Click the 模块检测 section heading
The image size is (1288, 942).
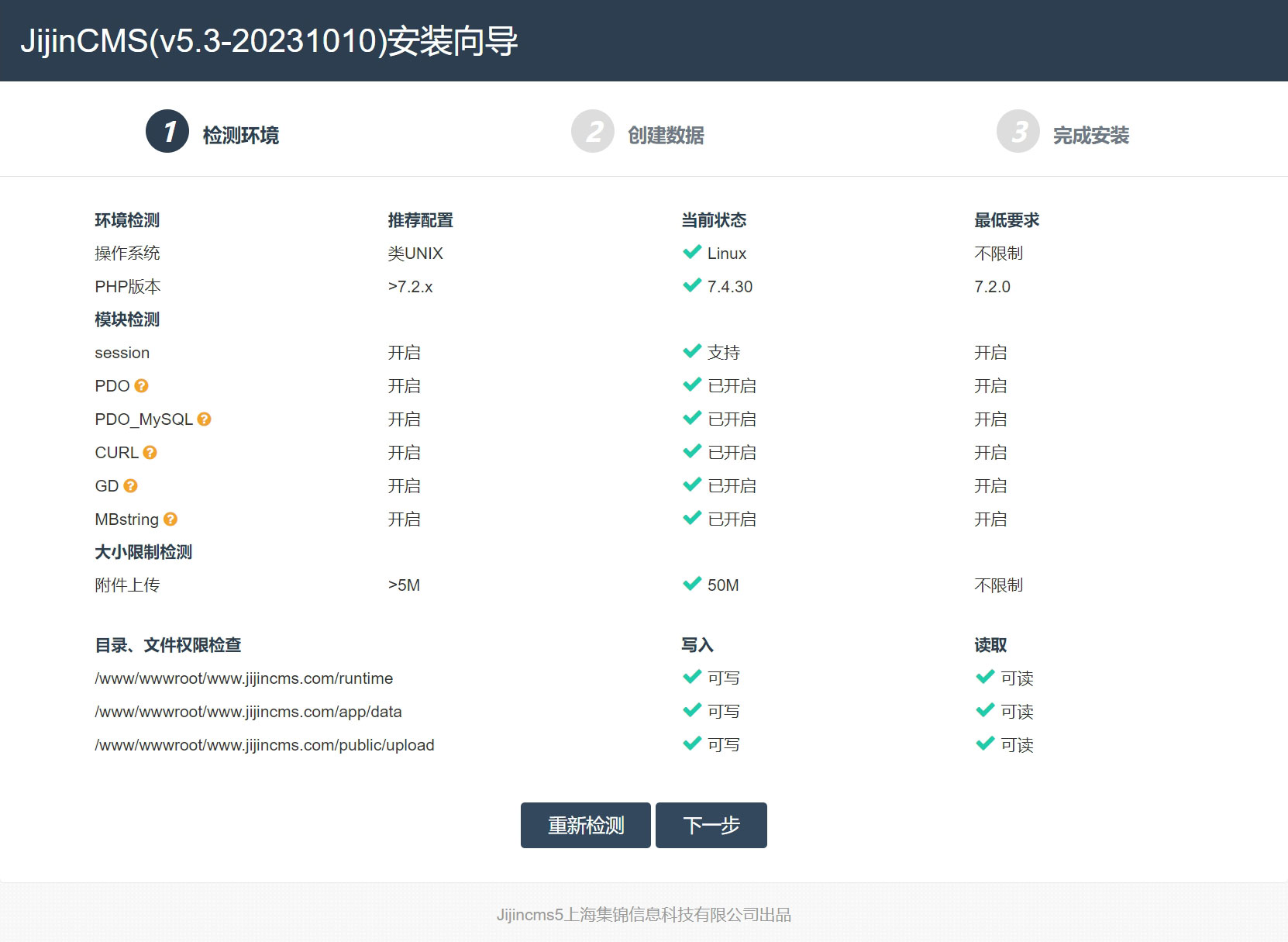pyautogui.click(x=127, y=319)
